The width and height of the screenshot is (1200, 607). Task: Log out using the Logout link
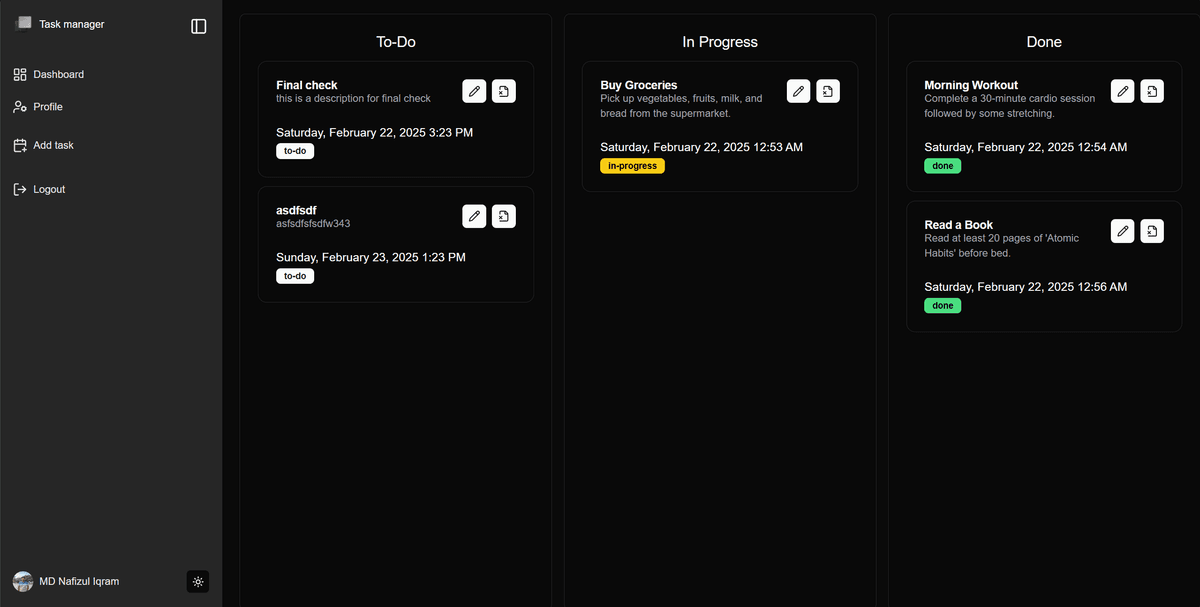[48, 189]
